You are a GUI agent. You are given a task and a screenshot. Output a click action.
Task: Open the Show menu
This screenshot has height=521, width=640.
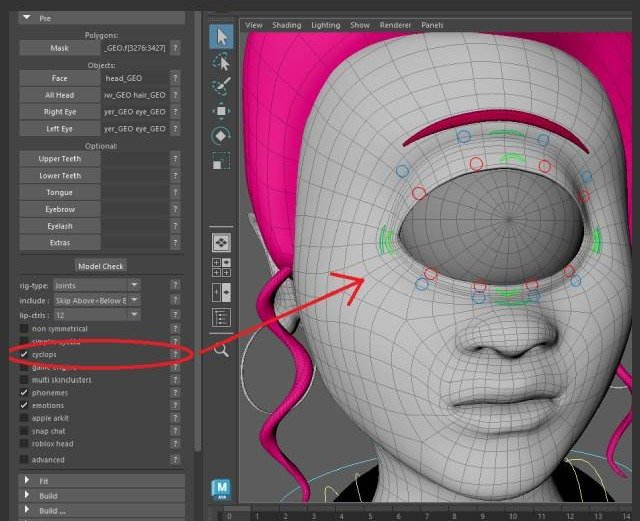pyautogui.click(x=360, y=25)
